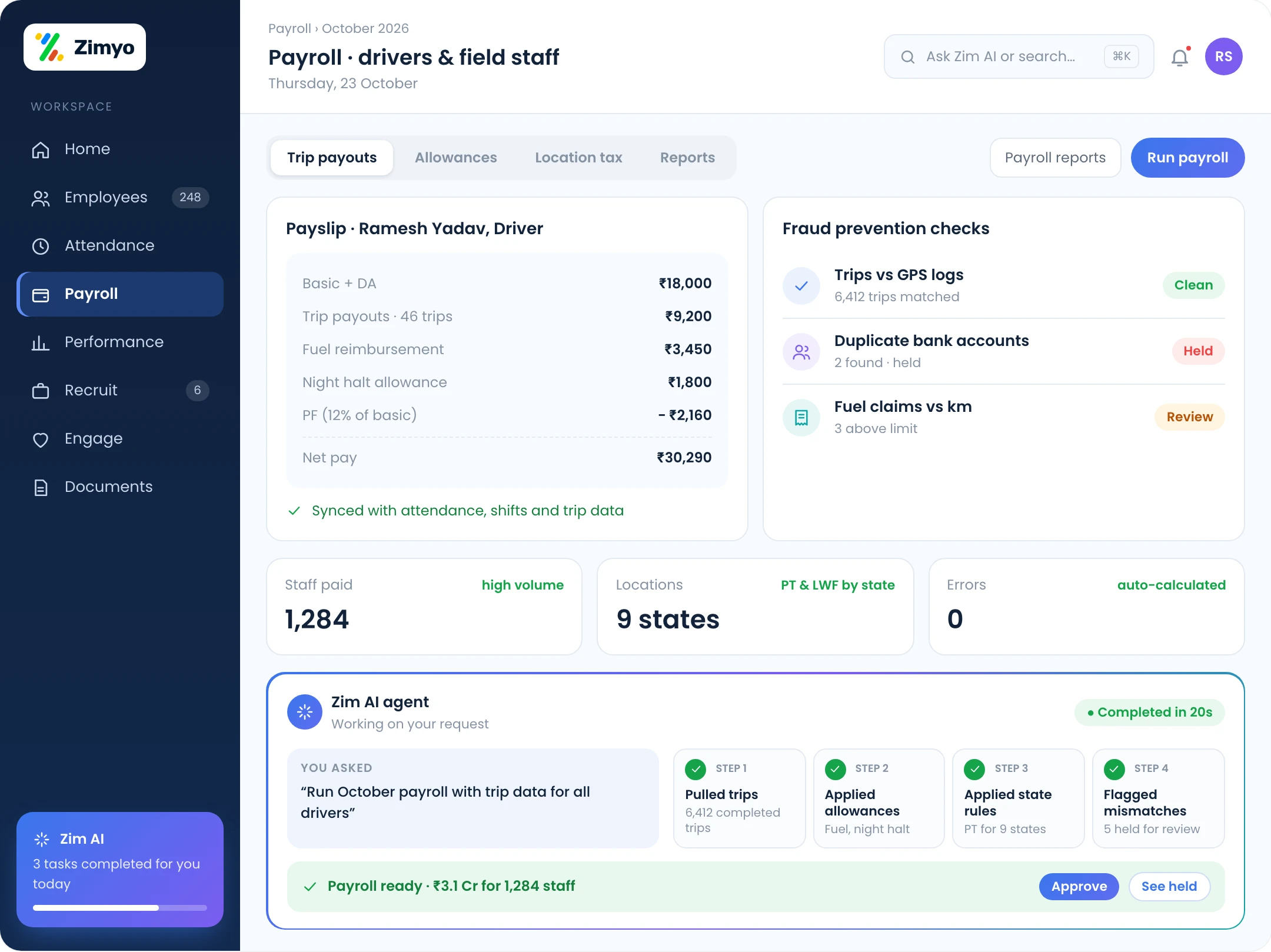Viewport: 1271px width, 952px height.
Task: Click Step 2 green check icon
Action: pyautogui.click(x=835, y=768)
